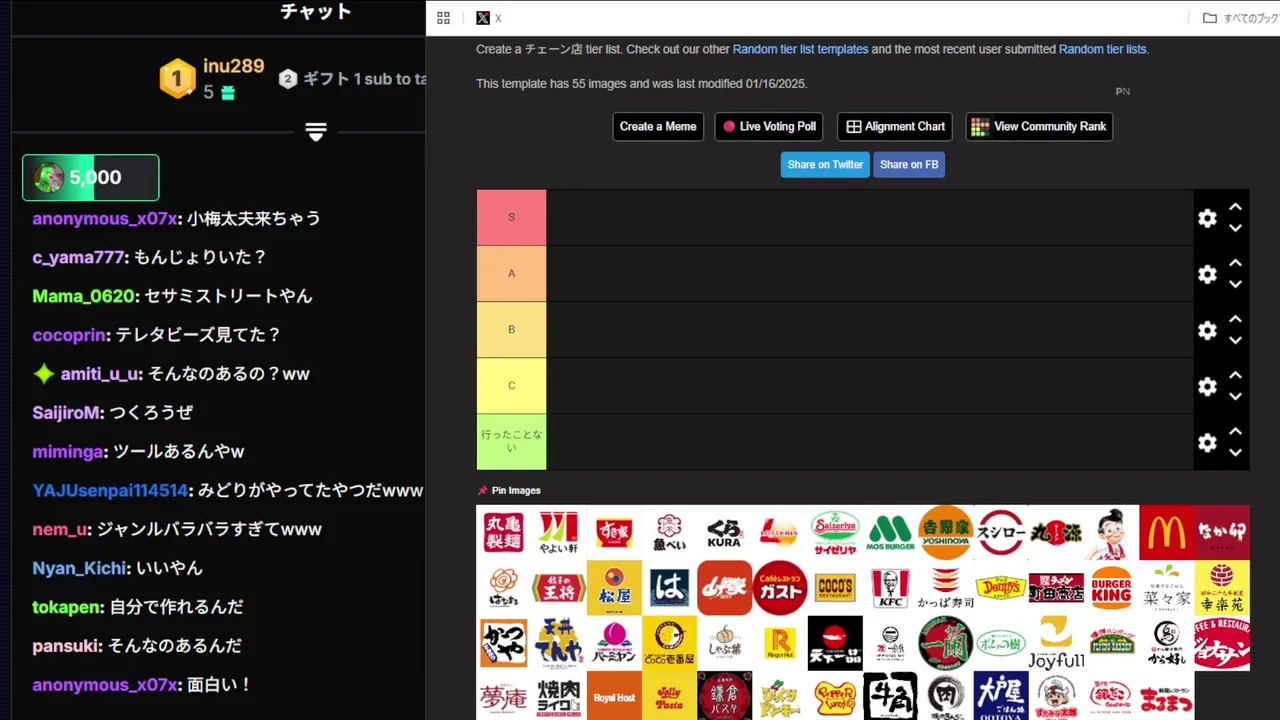Open the Random tier list templates link
Viewport: 1280px width, 720px height.
tap(800, 49)
